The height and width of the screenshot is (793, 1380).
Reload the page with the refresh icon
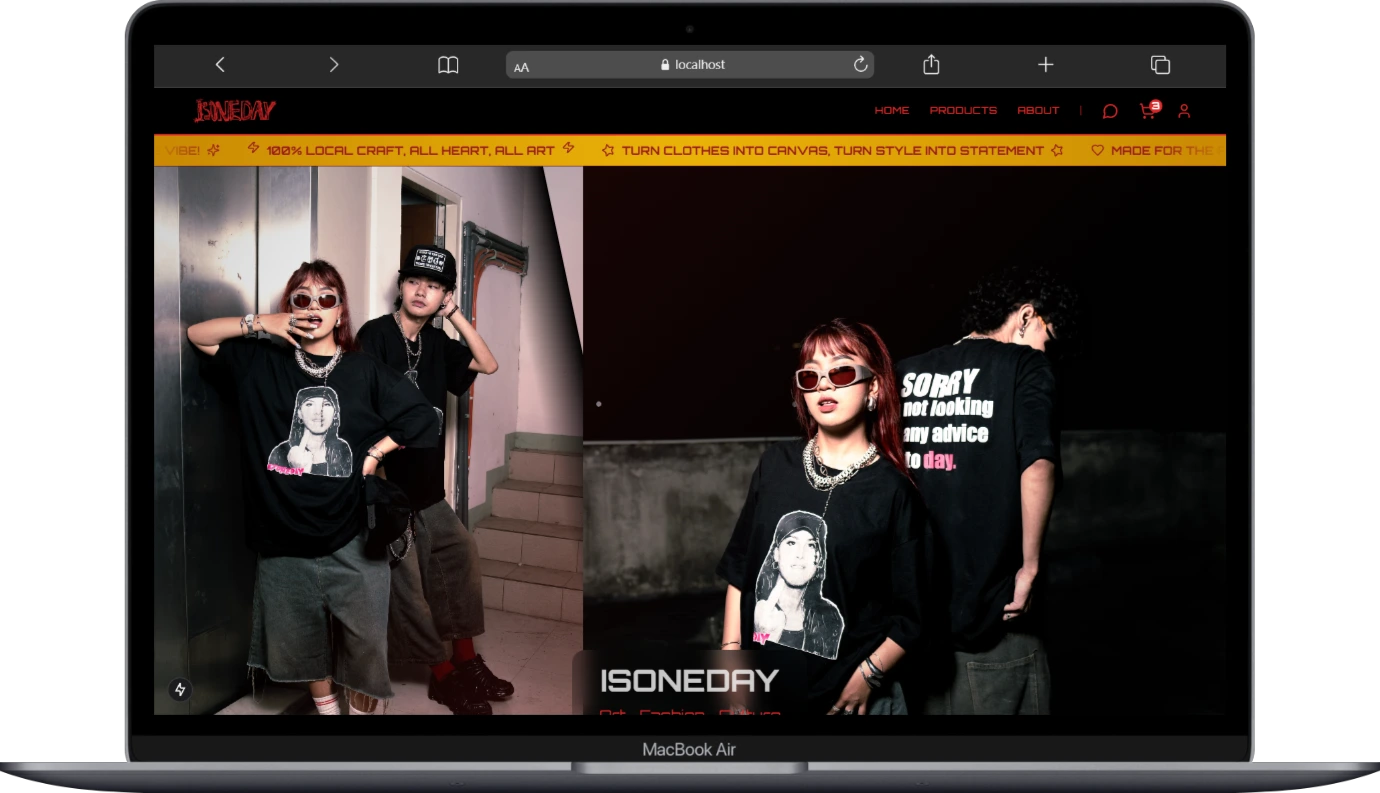point(860,64)
